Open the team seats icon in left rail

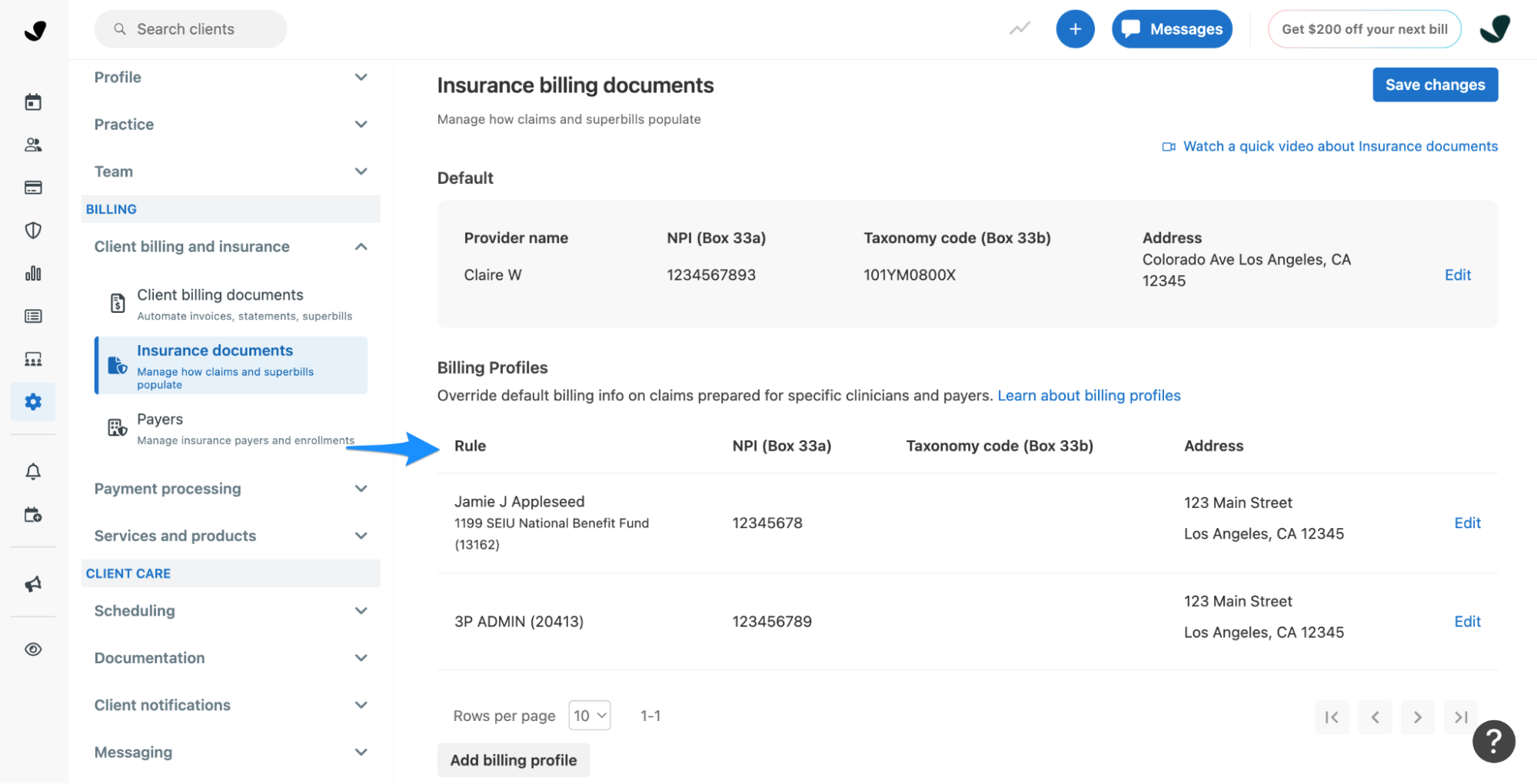point(33,359)
